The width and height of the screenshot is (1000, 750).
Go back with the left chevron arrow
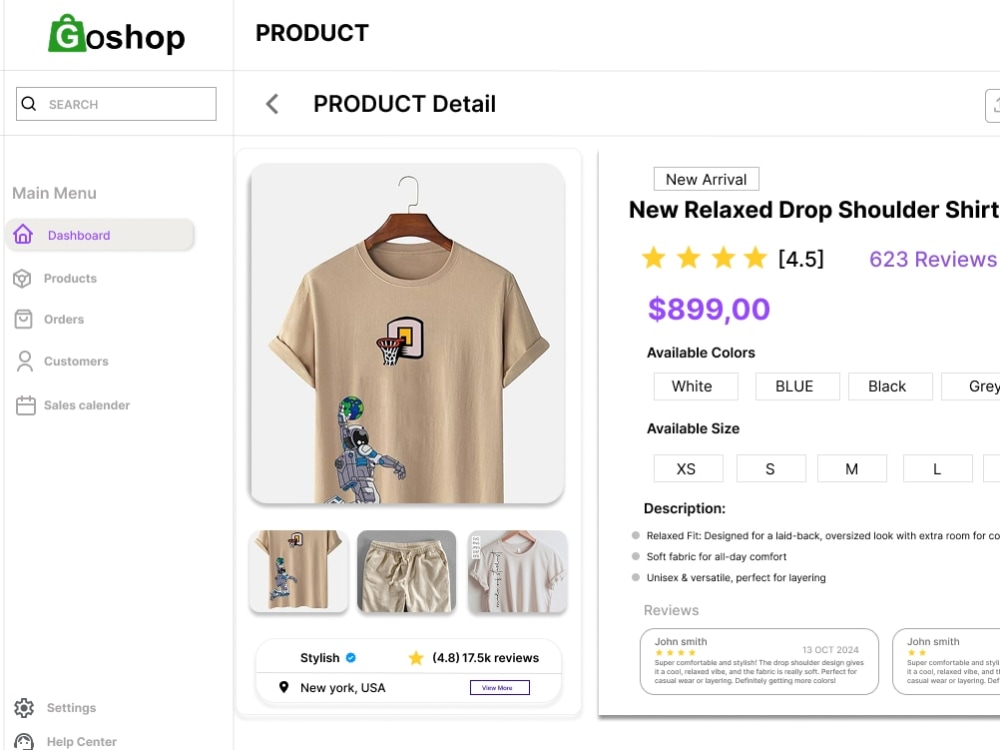272,103
